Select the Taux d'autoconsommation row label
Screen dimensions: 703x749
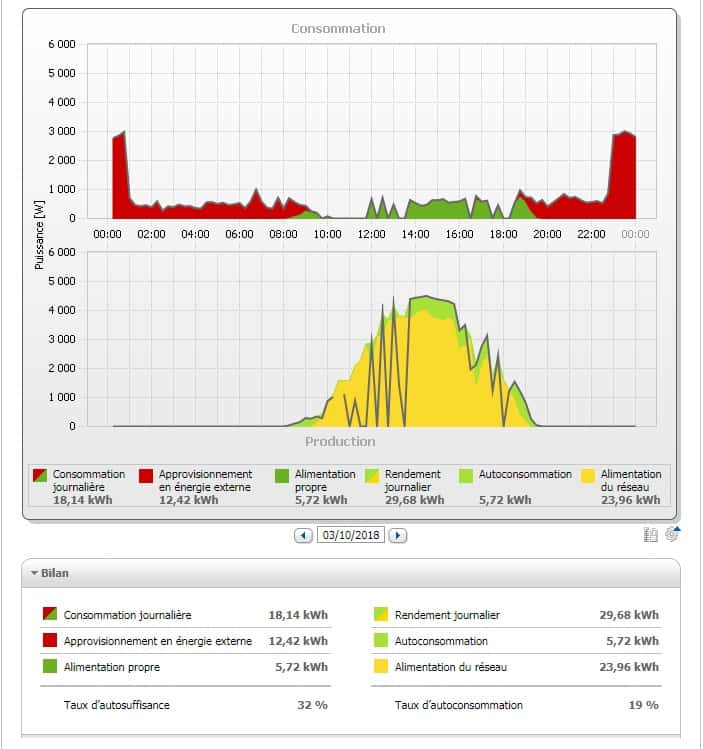[x=459, y=705]
